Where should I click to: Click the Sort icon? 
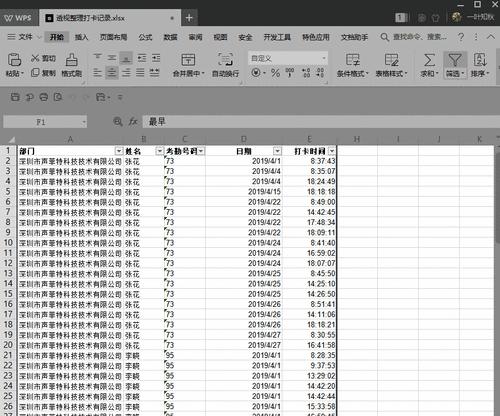[480, 60]
